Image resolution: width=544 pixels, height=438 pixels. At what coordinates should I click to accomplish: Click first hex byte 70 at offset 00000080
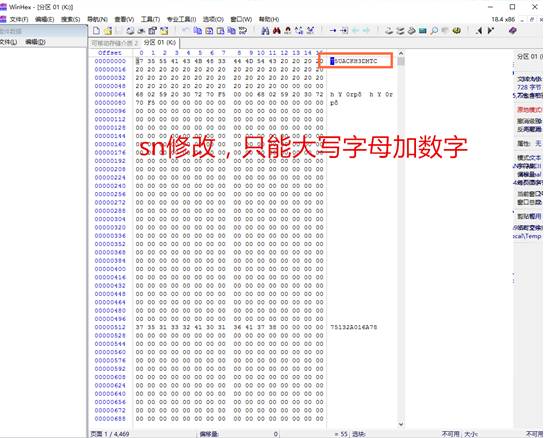click(139, 103)
